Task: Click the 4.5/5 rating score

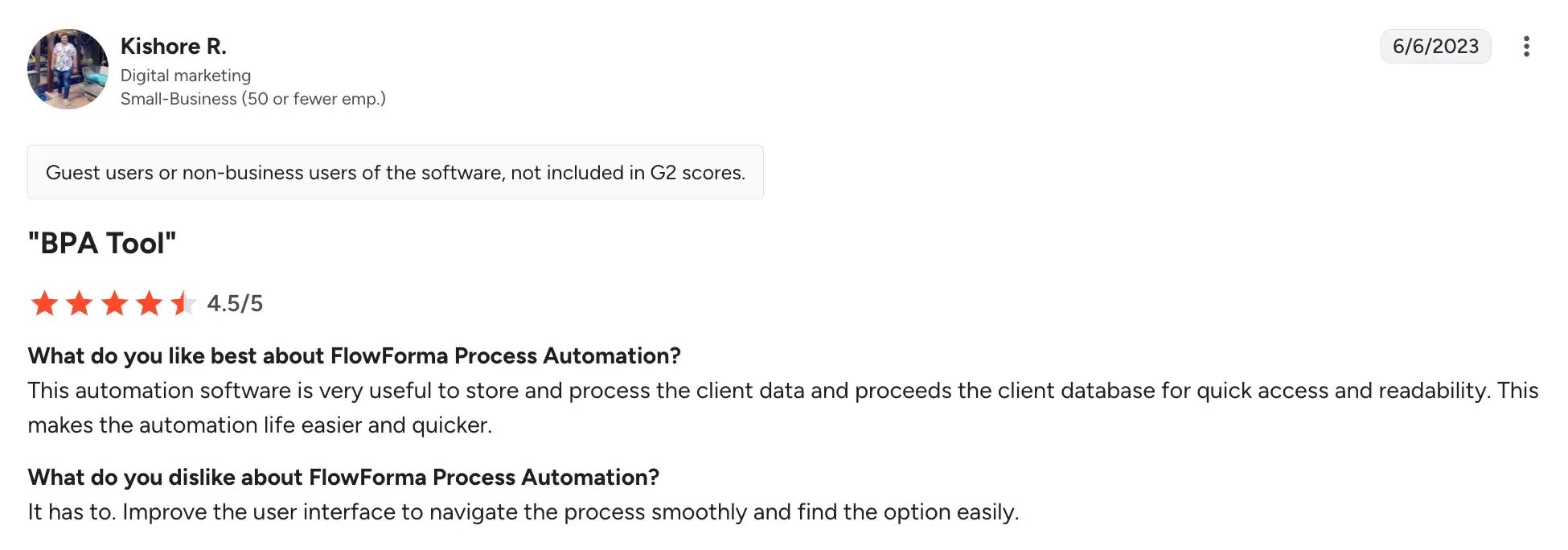Action: coord(235,303)
